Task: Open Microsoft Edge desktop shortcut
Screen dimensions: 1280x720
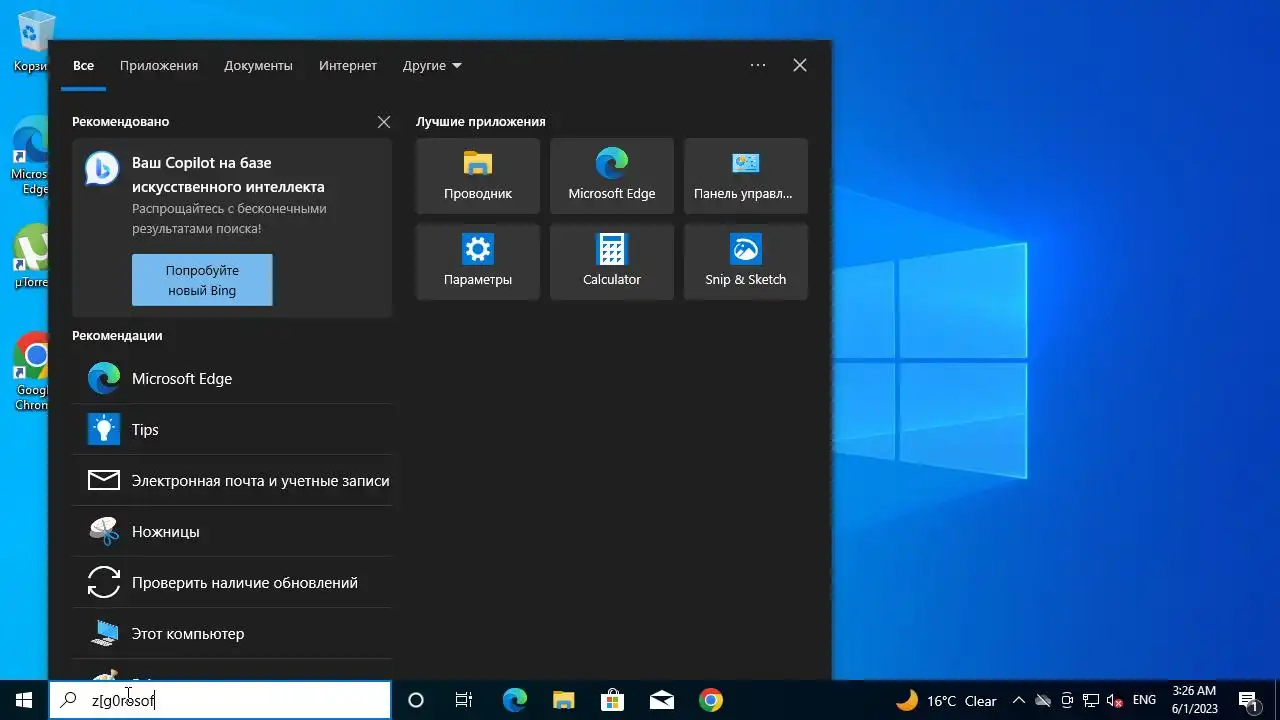Action: pyautogui.click(x=32, y=157)
